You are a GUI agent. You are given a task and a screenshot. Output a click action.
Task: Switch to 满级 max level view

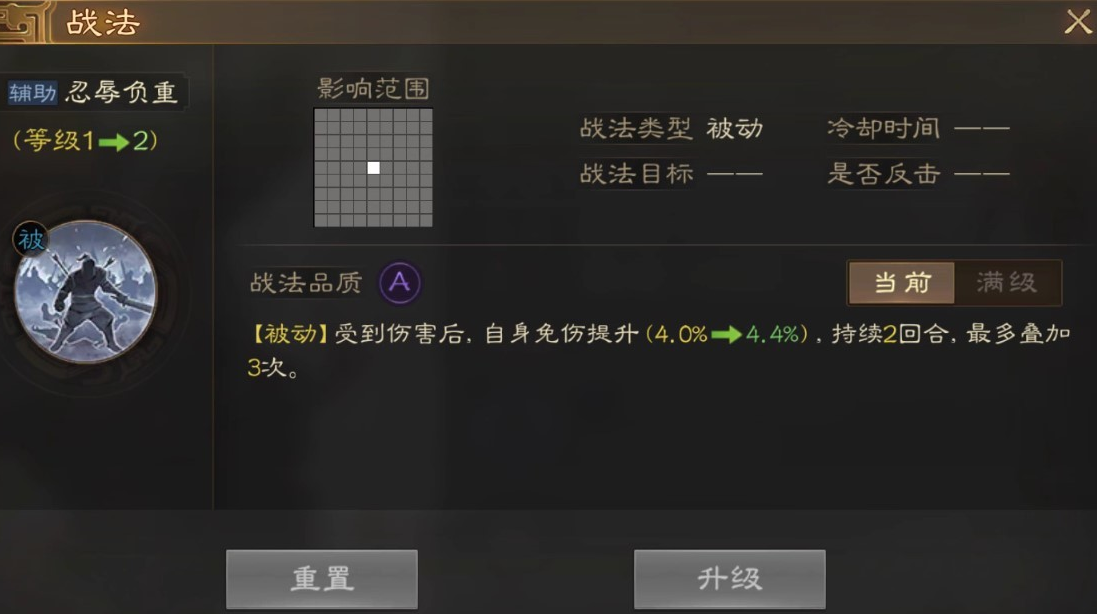[1007, 283]
